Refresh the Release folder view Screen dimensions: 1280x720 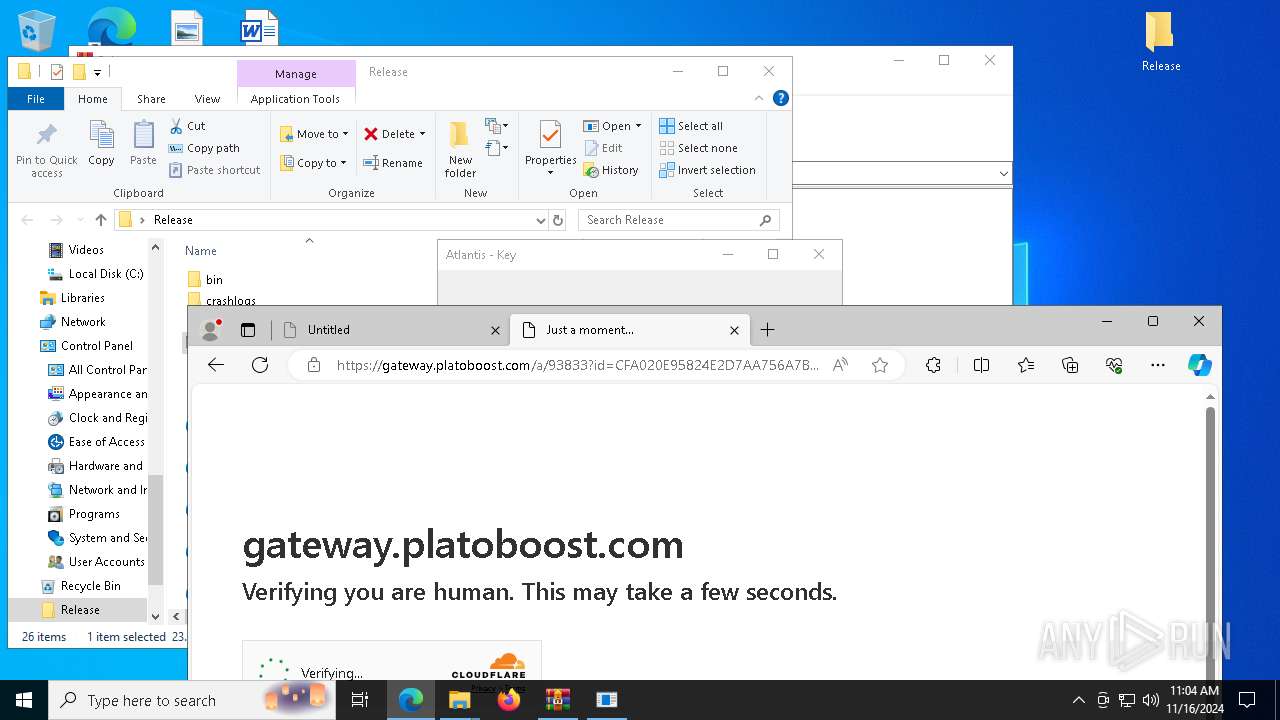coord(558,220)
